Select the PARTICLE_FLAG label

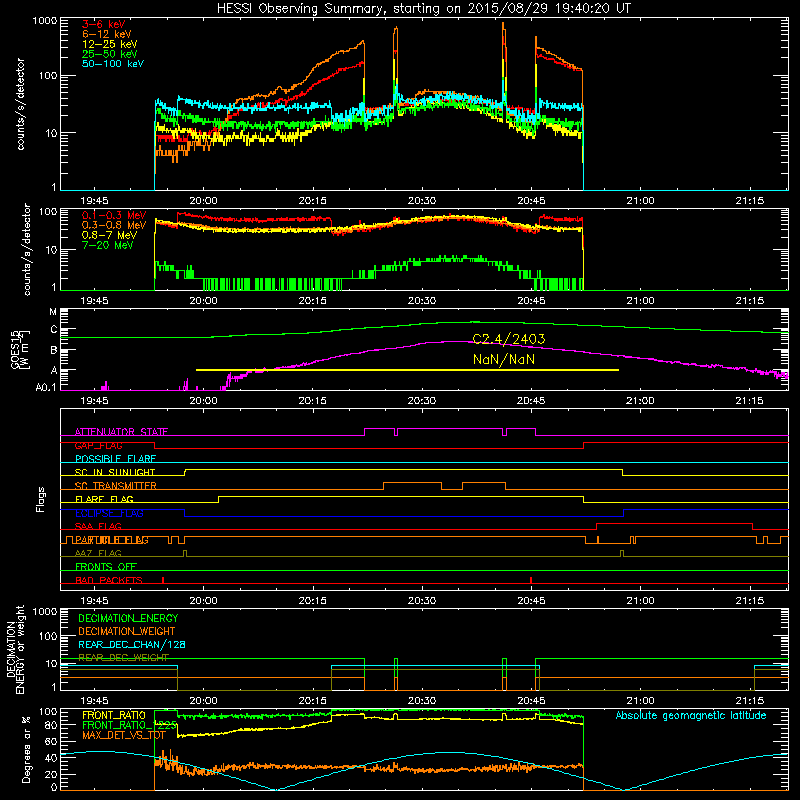point(112,540)
